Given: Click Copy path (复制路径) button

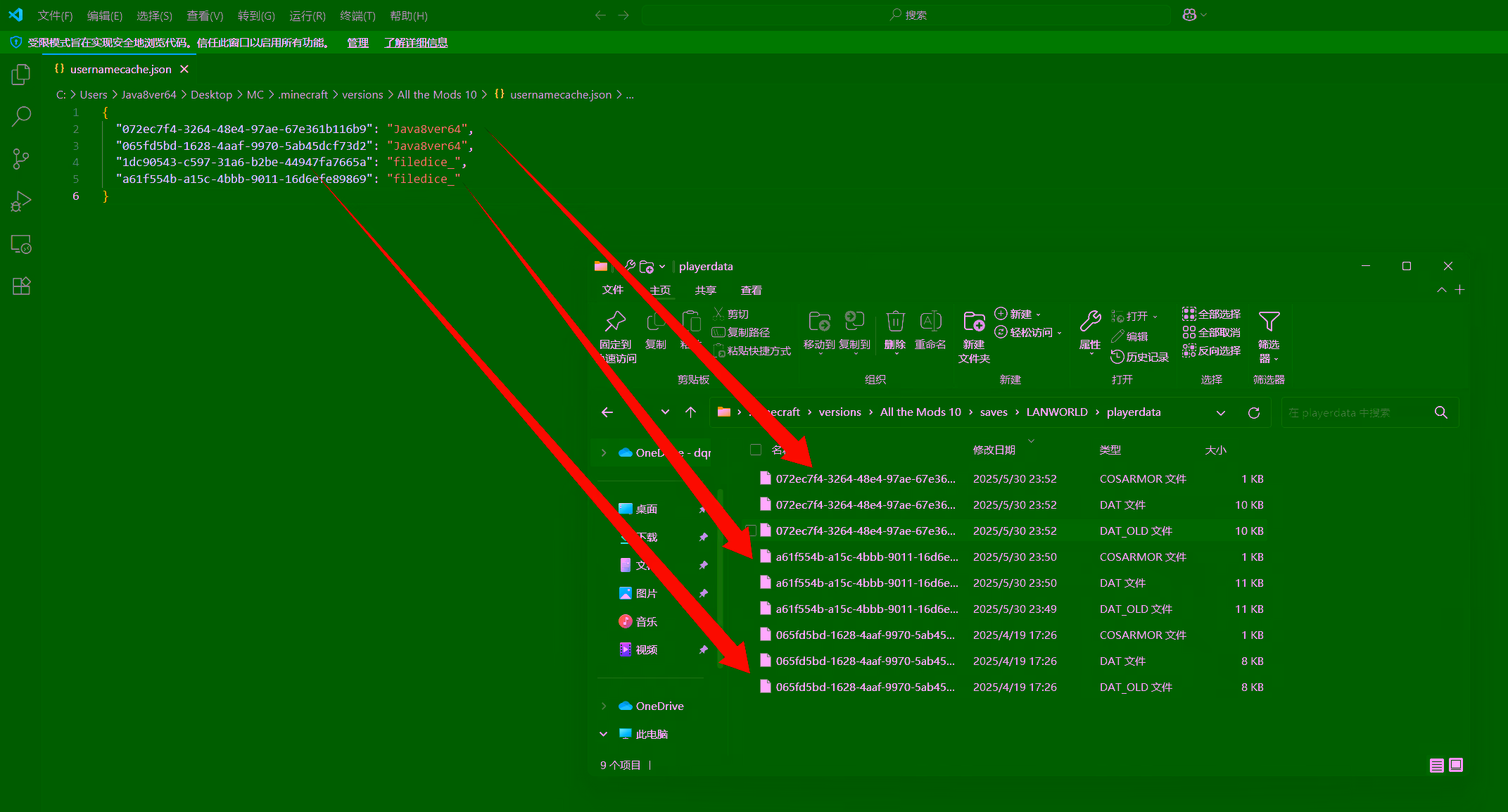Looking at the screenshot, I should pyautogui.click(x=740, y=333).
